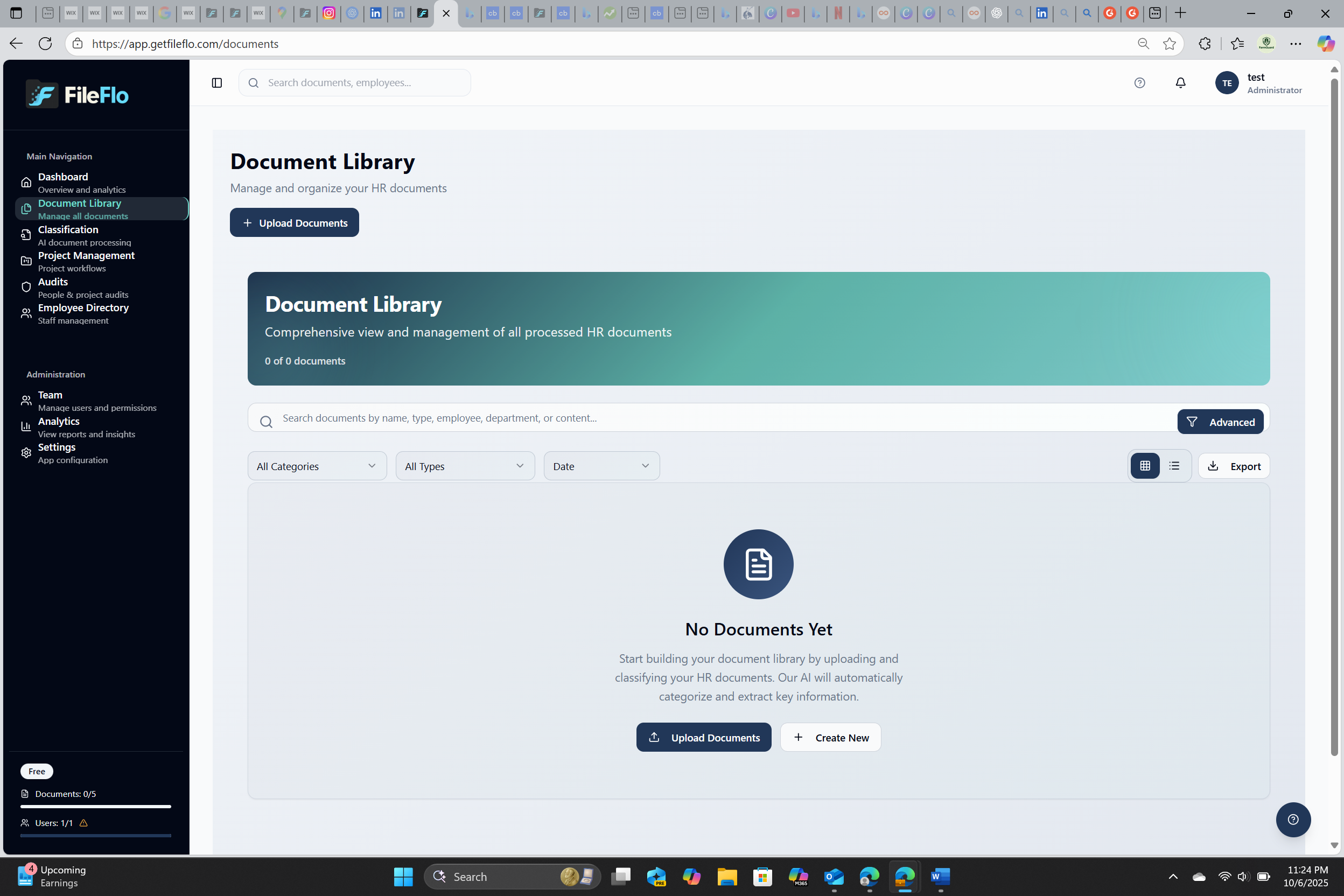
Task: Open the Date sort dropdown
Action: [x=601, y=466]
